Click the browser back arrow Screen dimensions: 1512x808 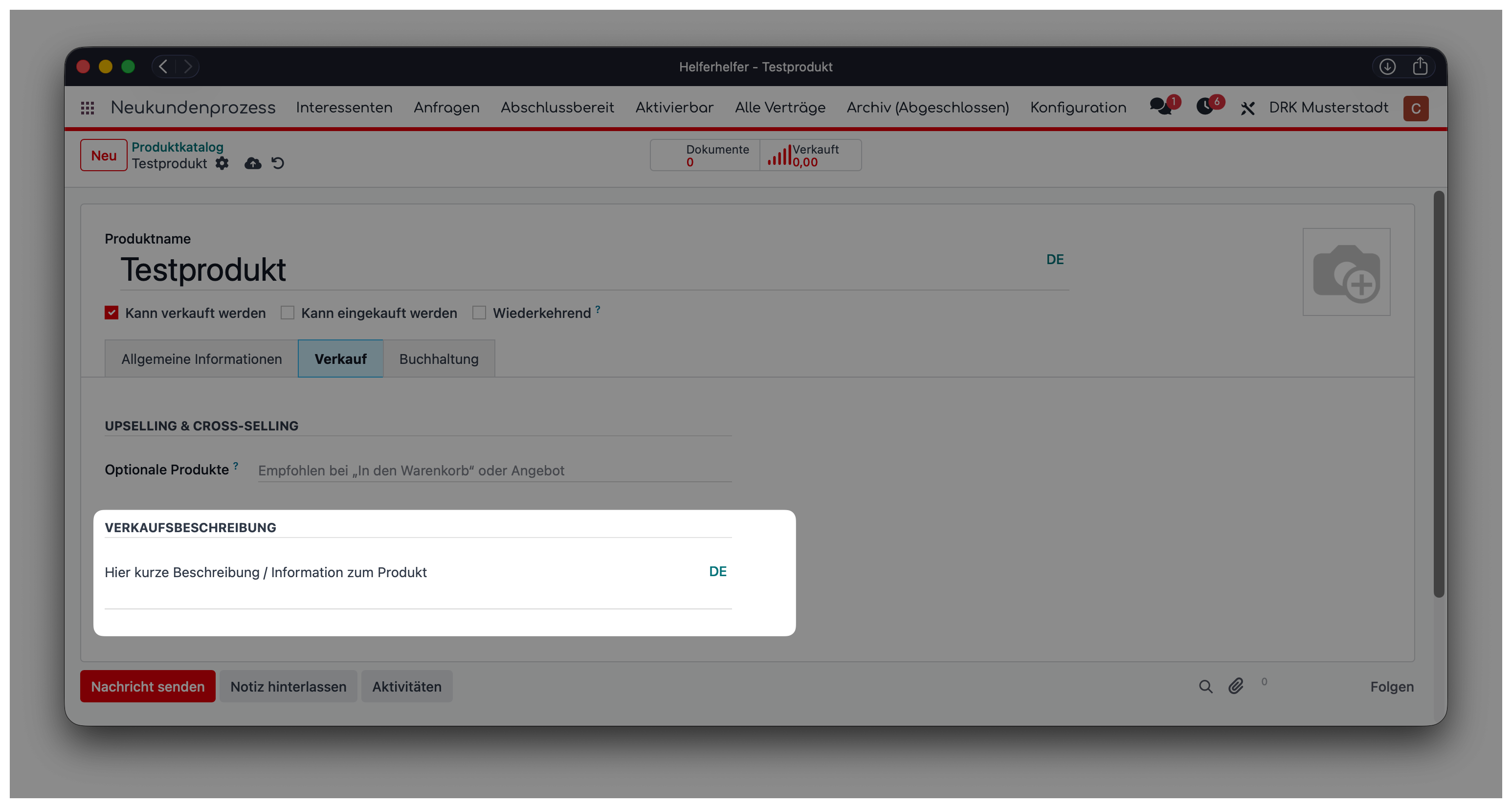pos(164,67)
